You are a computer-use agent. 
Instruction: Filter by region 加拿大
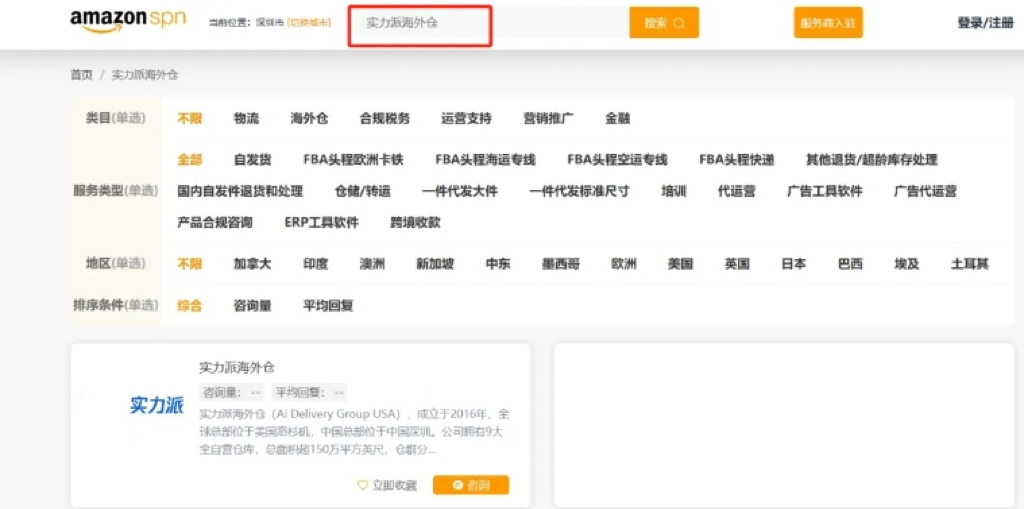(x=252, y=264)
